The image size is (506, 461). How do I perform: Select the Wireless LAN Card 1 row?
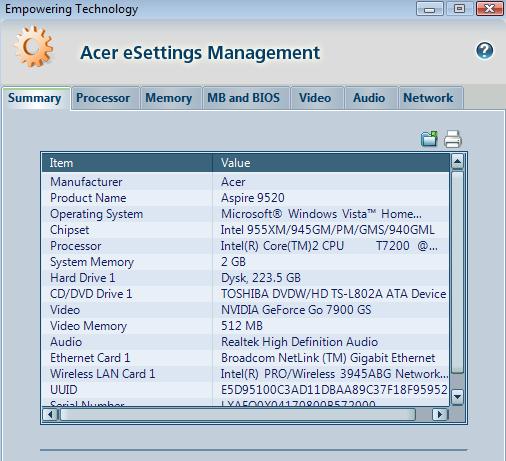tap(245, 374)
